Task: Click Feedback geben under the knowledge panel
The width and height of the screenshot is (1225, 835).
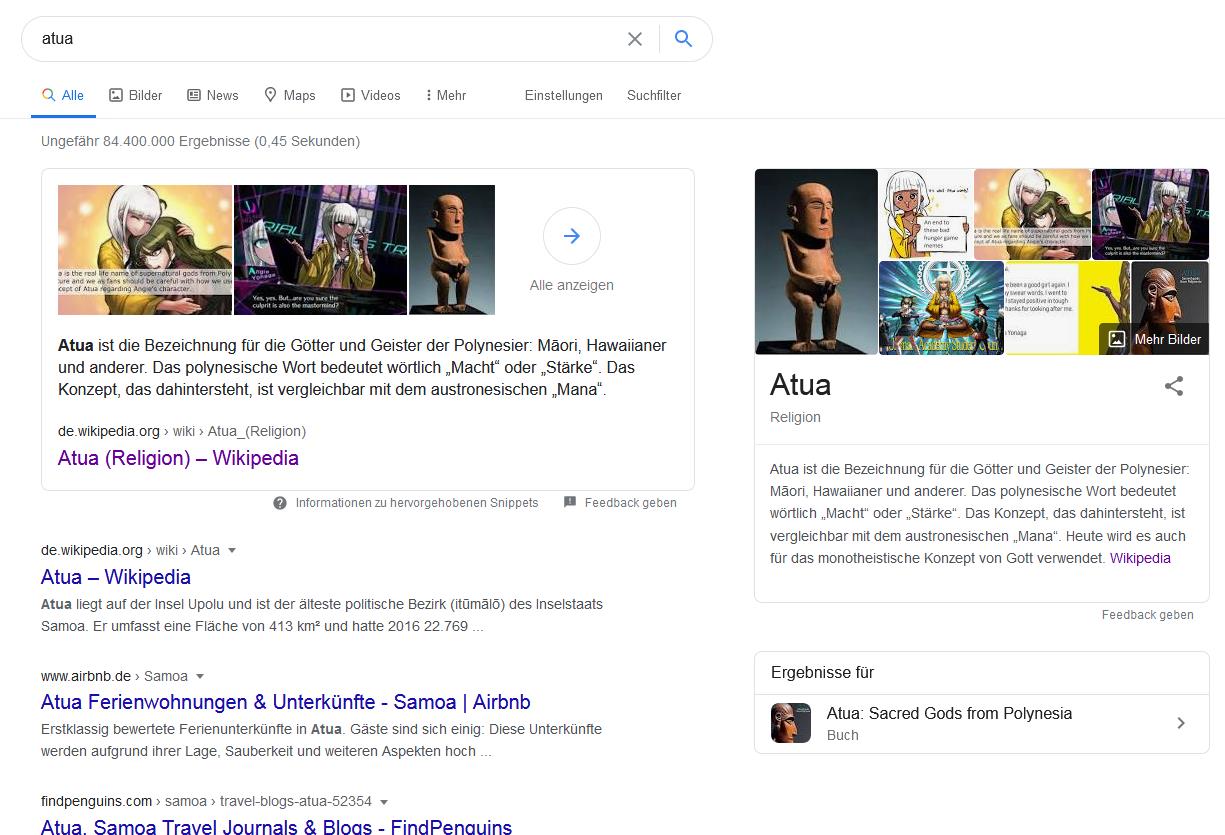Action: (1148, 615)
